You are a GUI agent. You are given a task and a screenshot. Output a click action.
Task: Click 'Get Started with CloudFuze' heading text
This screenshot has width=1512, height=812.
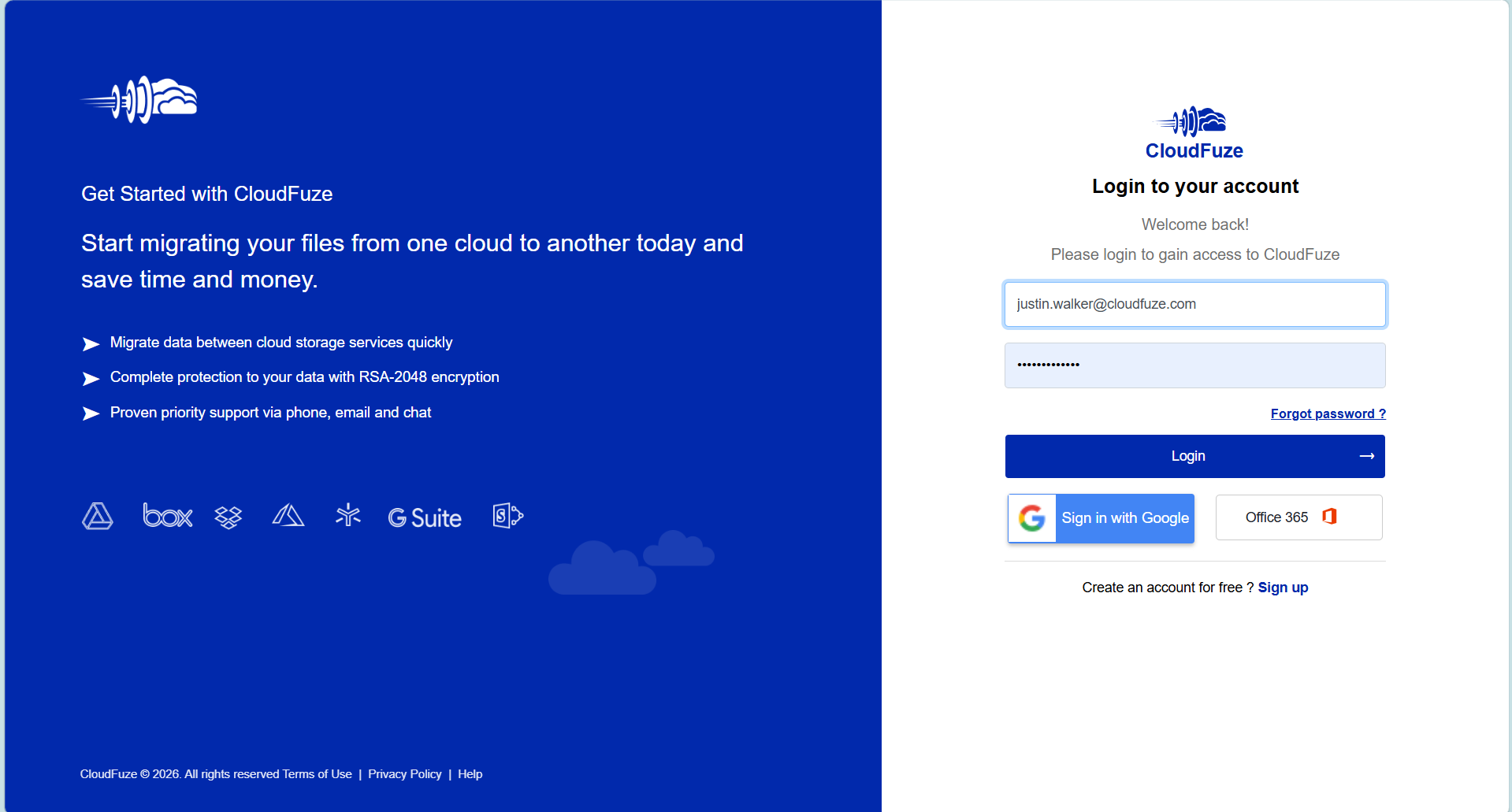tap(207, 194)
